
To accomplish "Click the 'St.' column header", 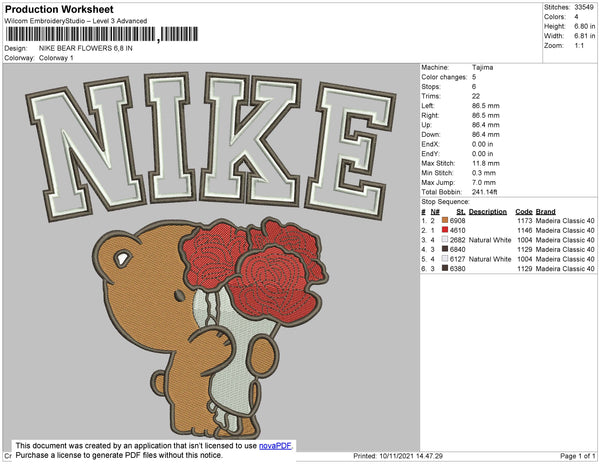I will coord(461,212).
